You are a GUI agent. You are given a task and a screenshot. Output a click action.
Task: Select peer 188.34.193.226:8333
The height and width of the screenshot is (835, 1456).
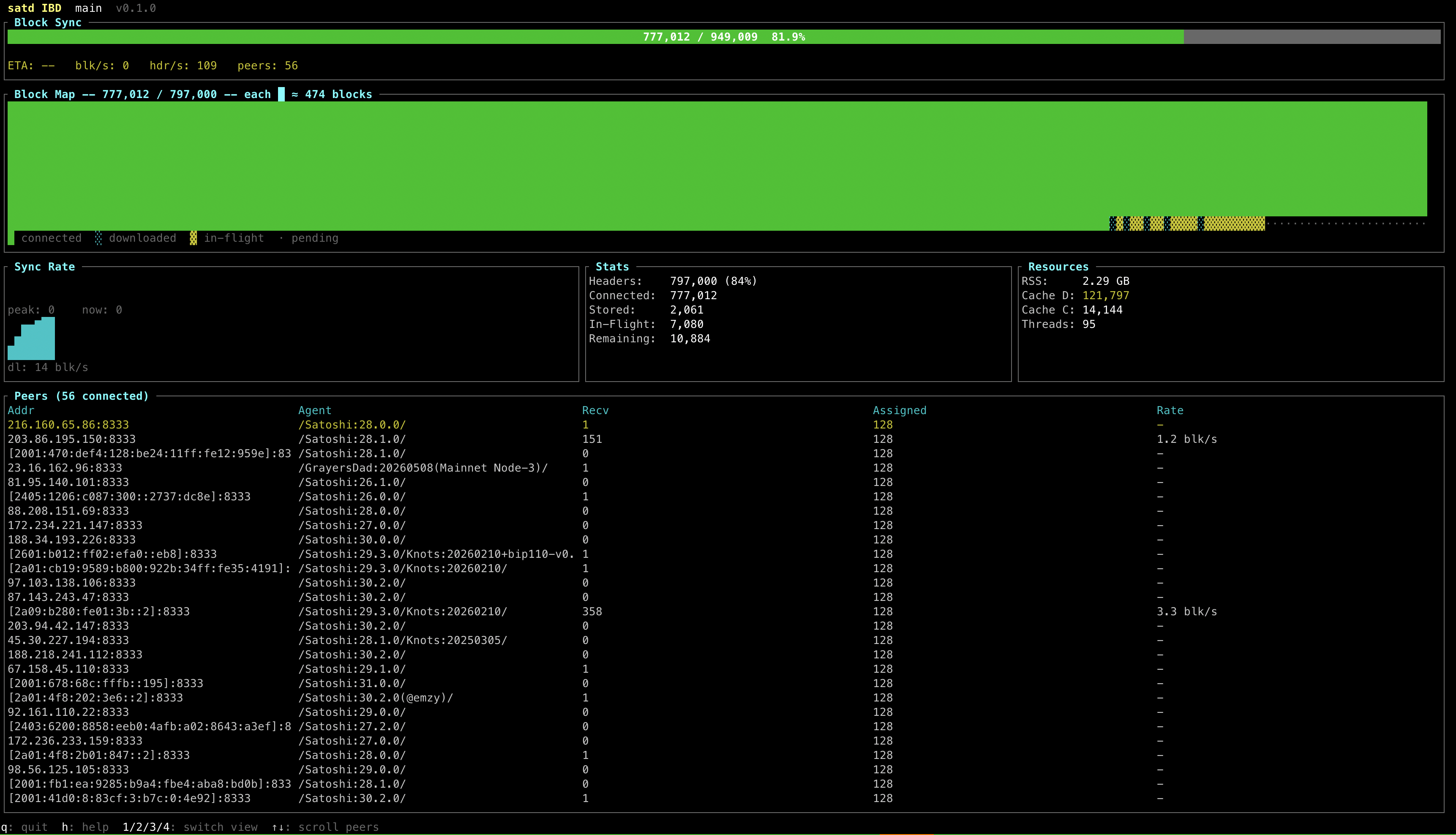724,540
